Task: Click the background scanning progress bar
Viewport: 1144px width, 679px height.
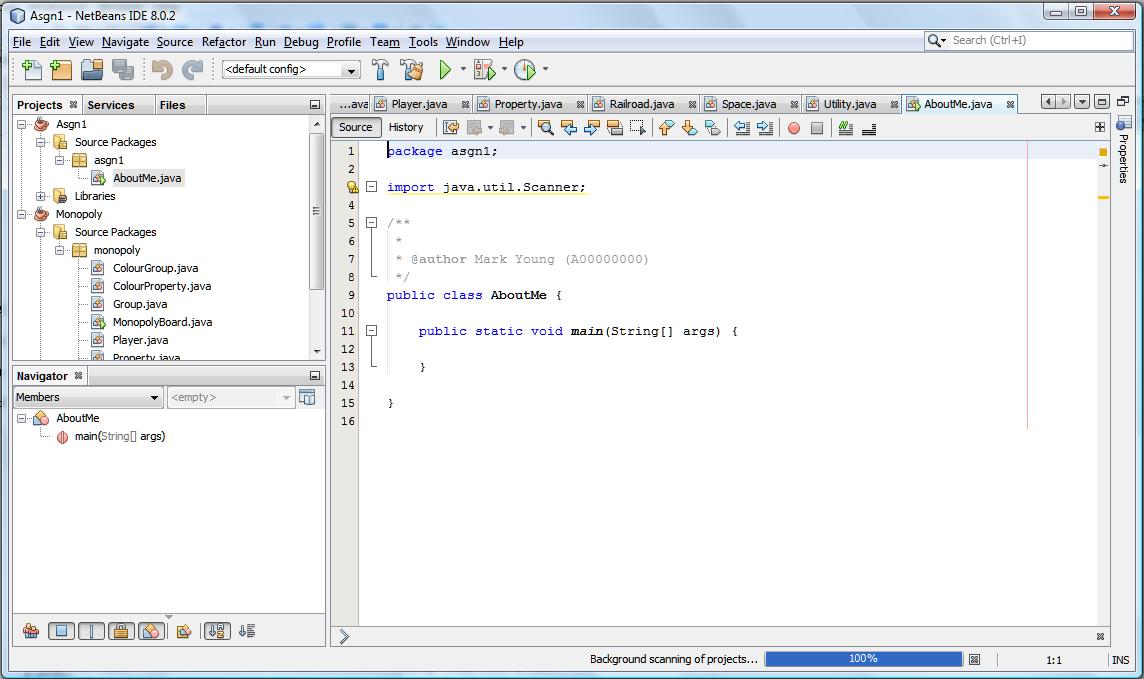Action: coord(865,659)
